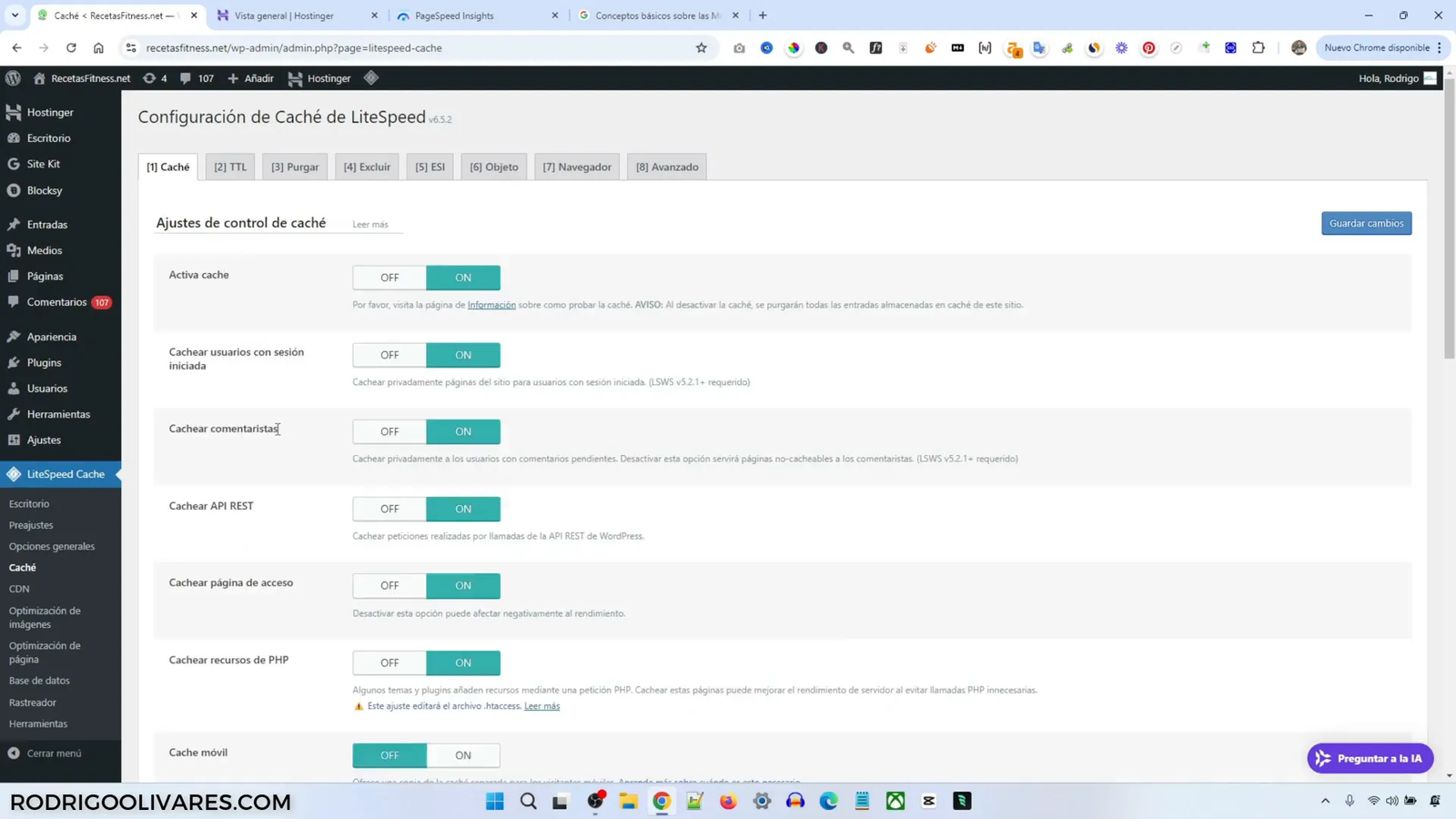Disable Cachear API REST
Screen dimensions: 1456x819
[389, 509]
